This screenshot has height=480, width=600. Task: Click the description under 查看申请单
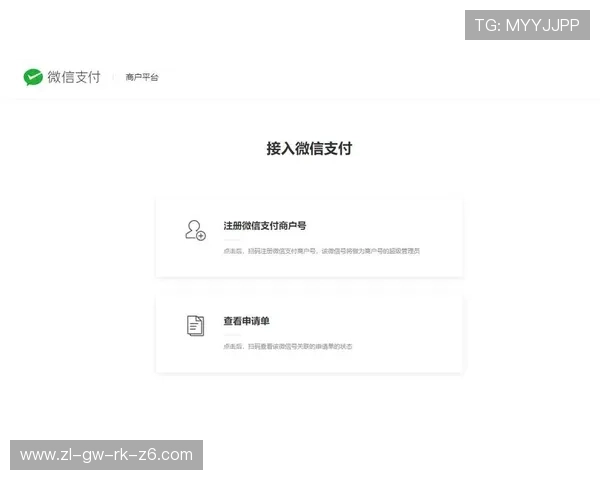tap(288, 346)
